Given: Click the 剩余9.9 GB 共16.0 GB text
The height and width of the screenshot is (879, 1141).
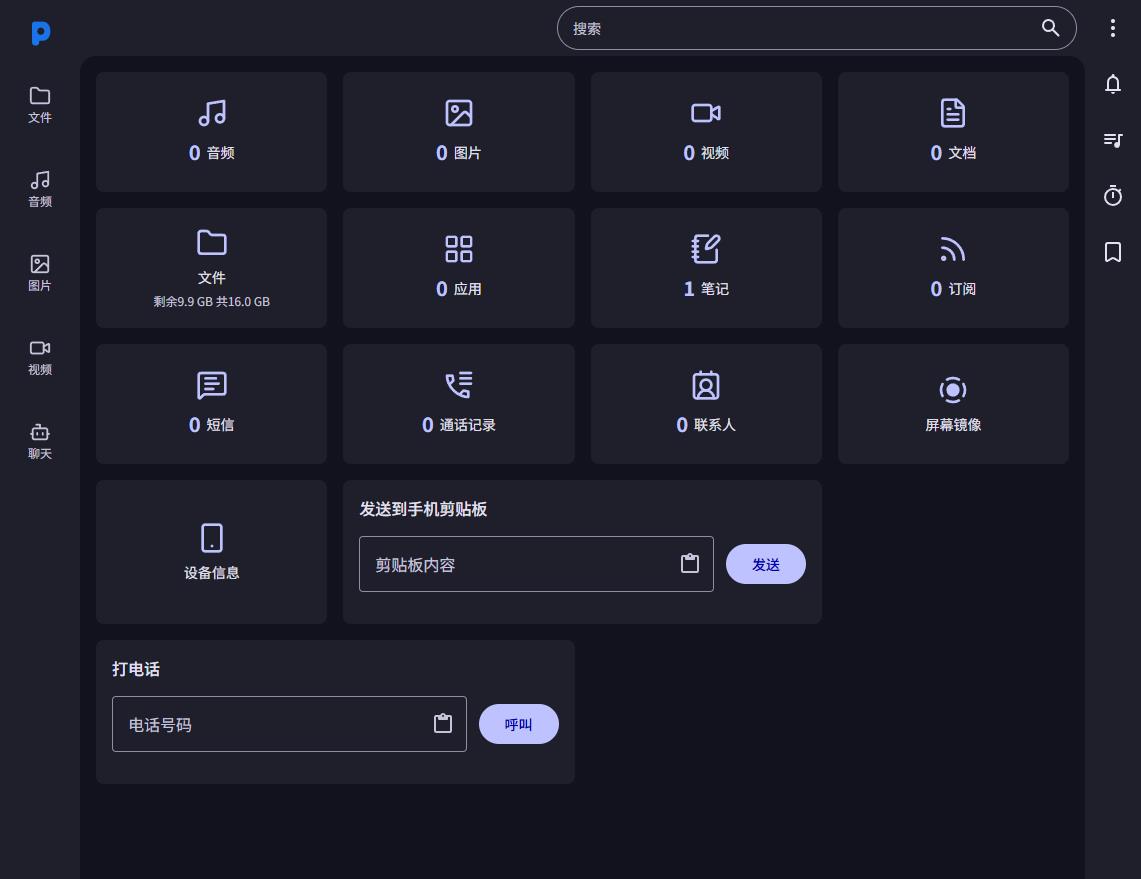Looking at the screenshot, I should 212,301.
